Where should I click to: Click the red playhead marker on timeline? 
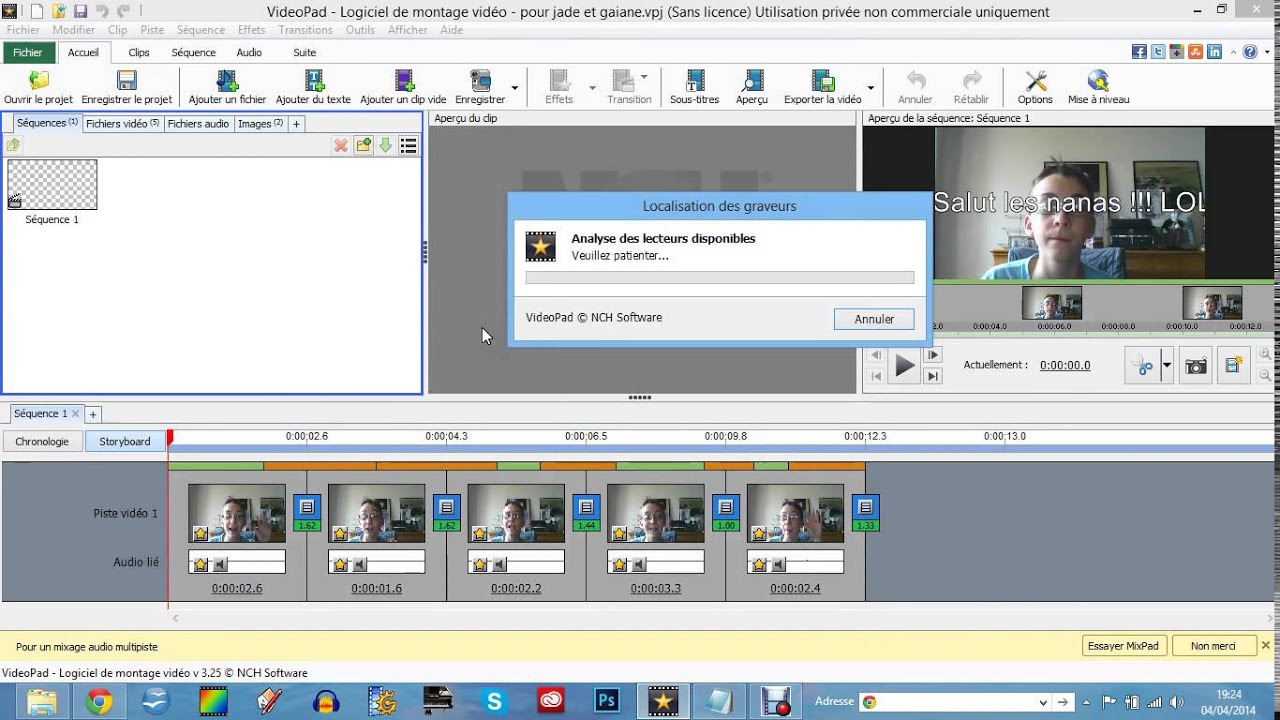(170, 437)
